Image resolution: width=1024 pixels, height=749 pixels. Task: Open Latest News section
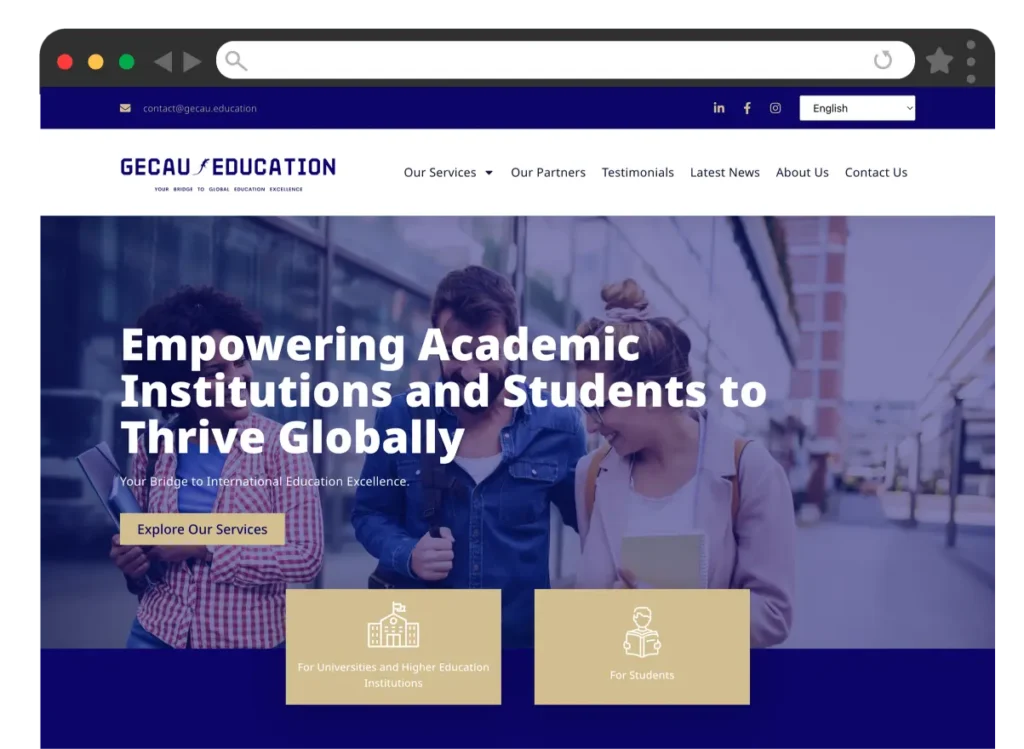point(724,172)
